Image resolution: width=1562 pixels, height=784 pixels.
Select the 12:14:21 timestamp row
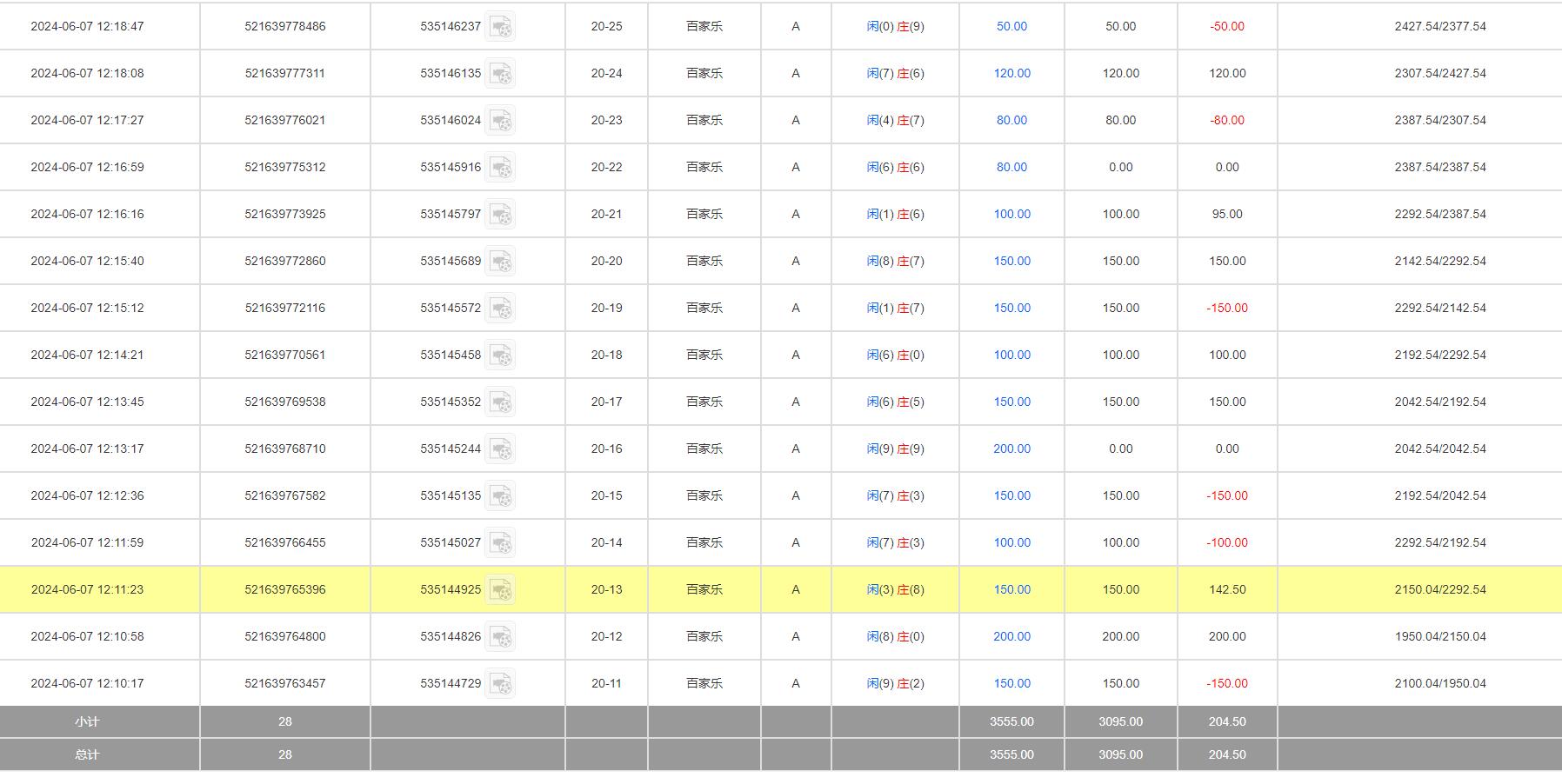pos(87,355)
